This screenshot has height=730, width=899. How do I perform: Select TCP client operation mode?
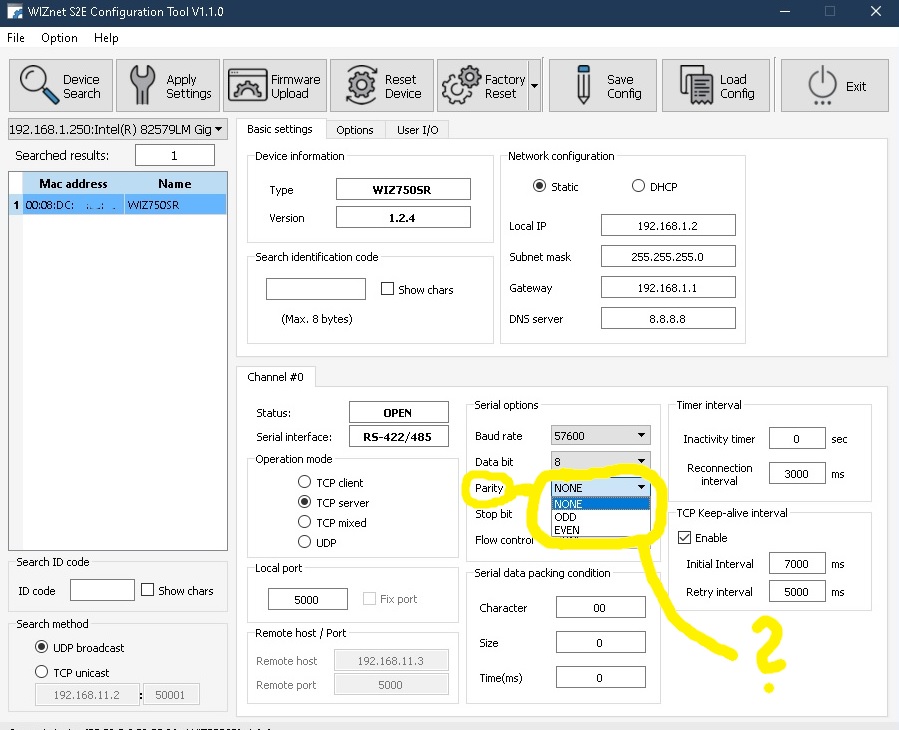[x=304, y=482]
